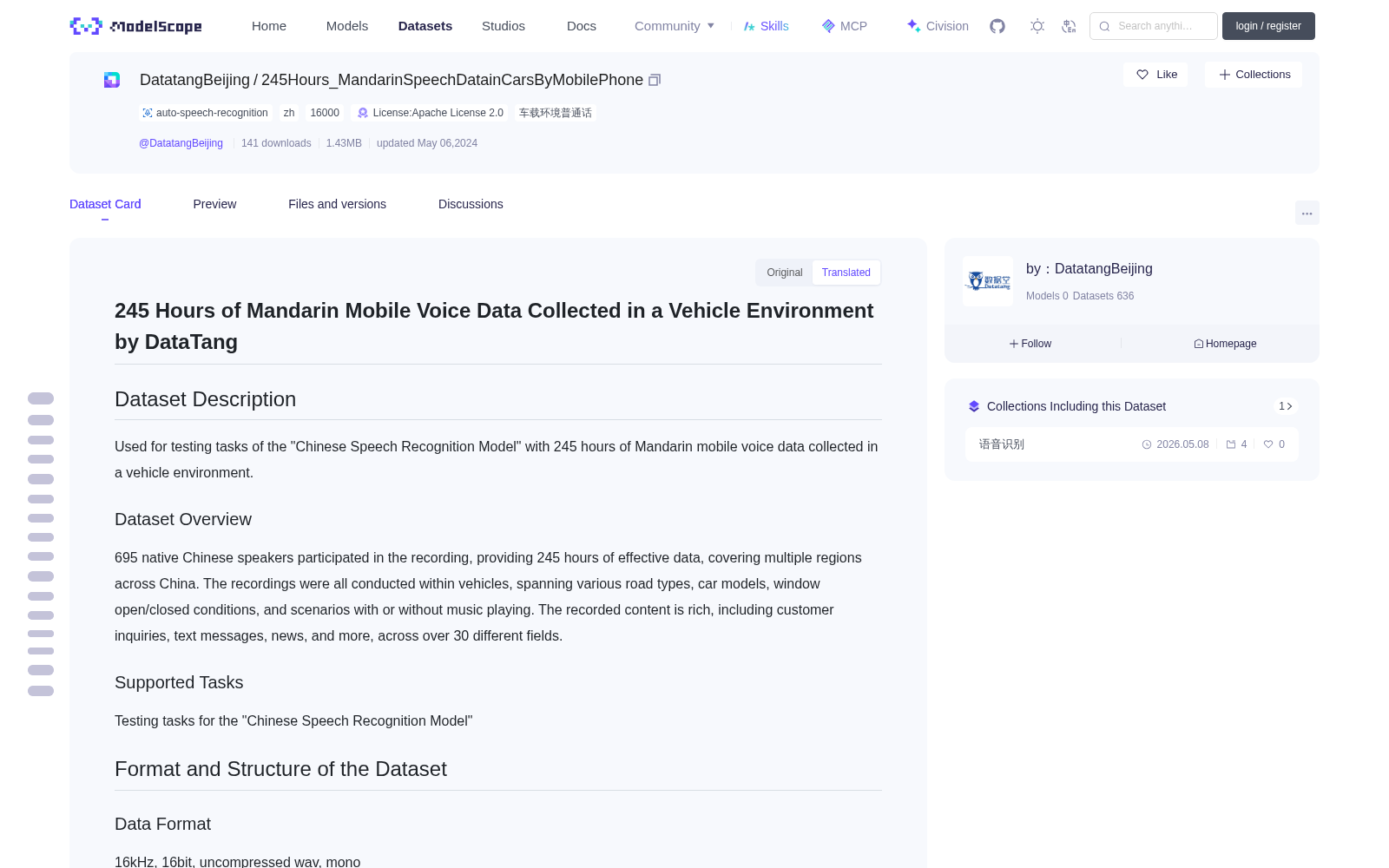Viewport: 1389px width, 868px height.
Task: Open the Skills page
Action: tap(767, 26)
